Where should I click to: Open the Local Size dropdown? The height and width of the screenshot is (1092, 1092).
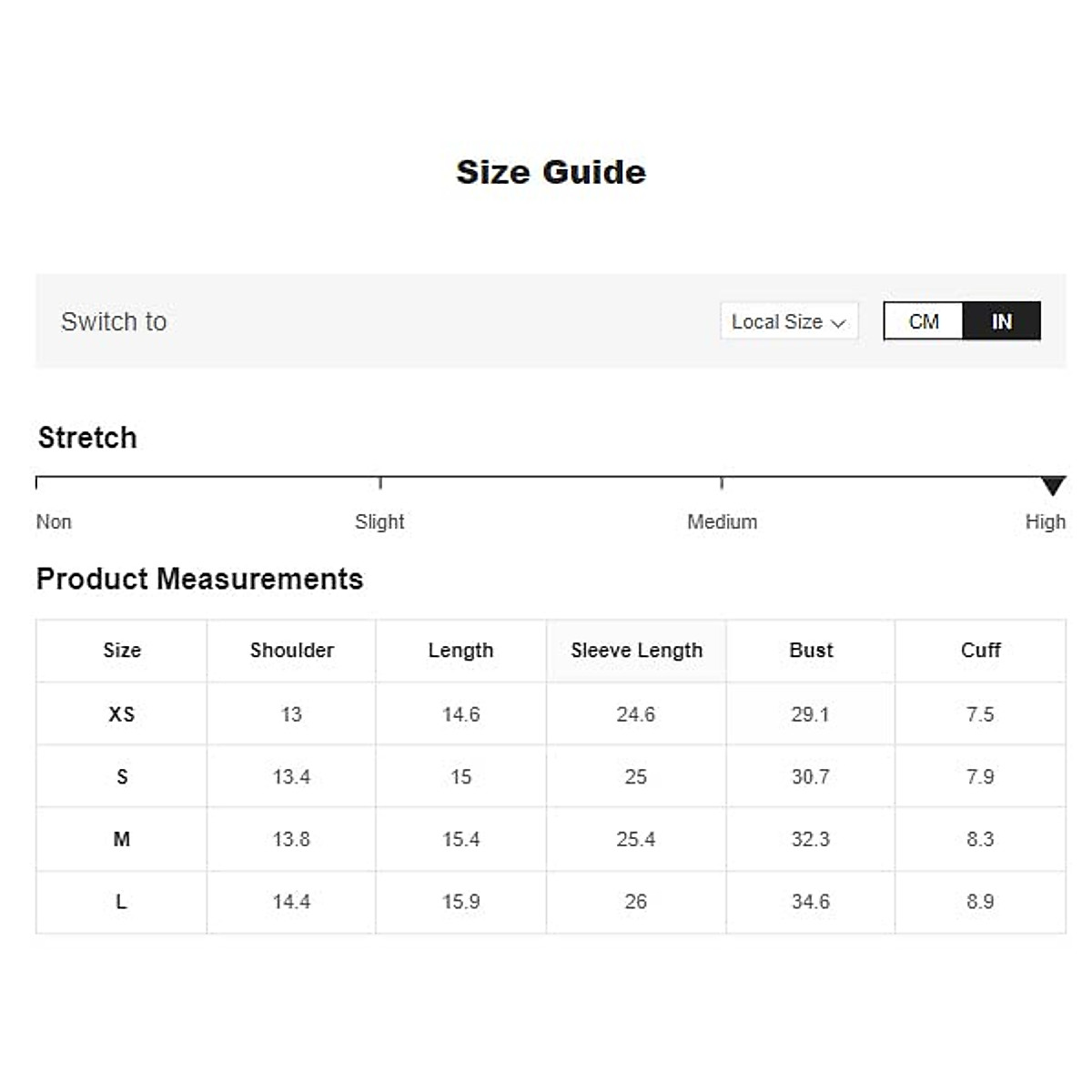tap(788, 321)
